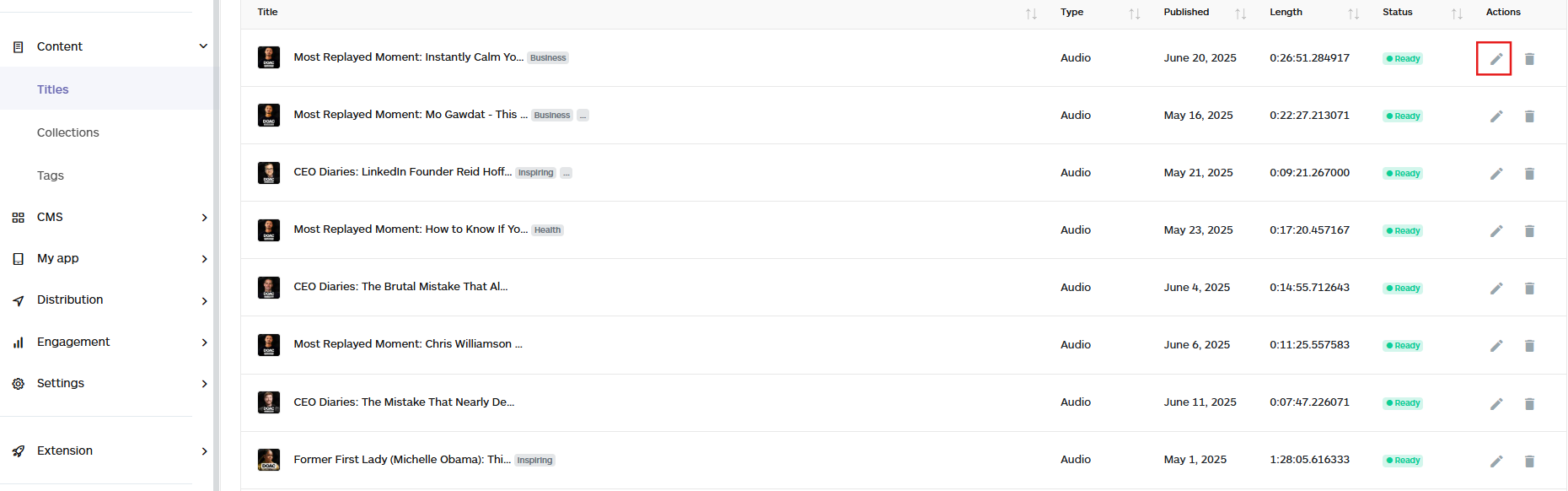
Task: Delete "CEO Diaries: LinkedIn Founder Reid Hoff..." via trash icon
Action: pos(1530,173)
